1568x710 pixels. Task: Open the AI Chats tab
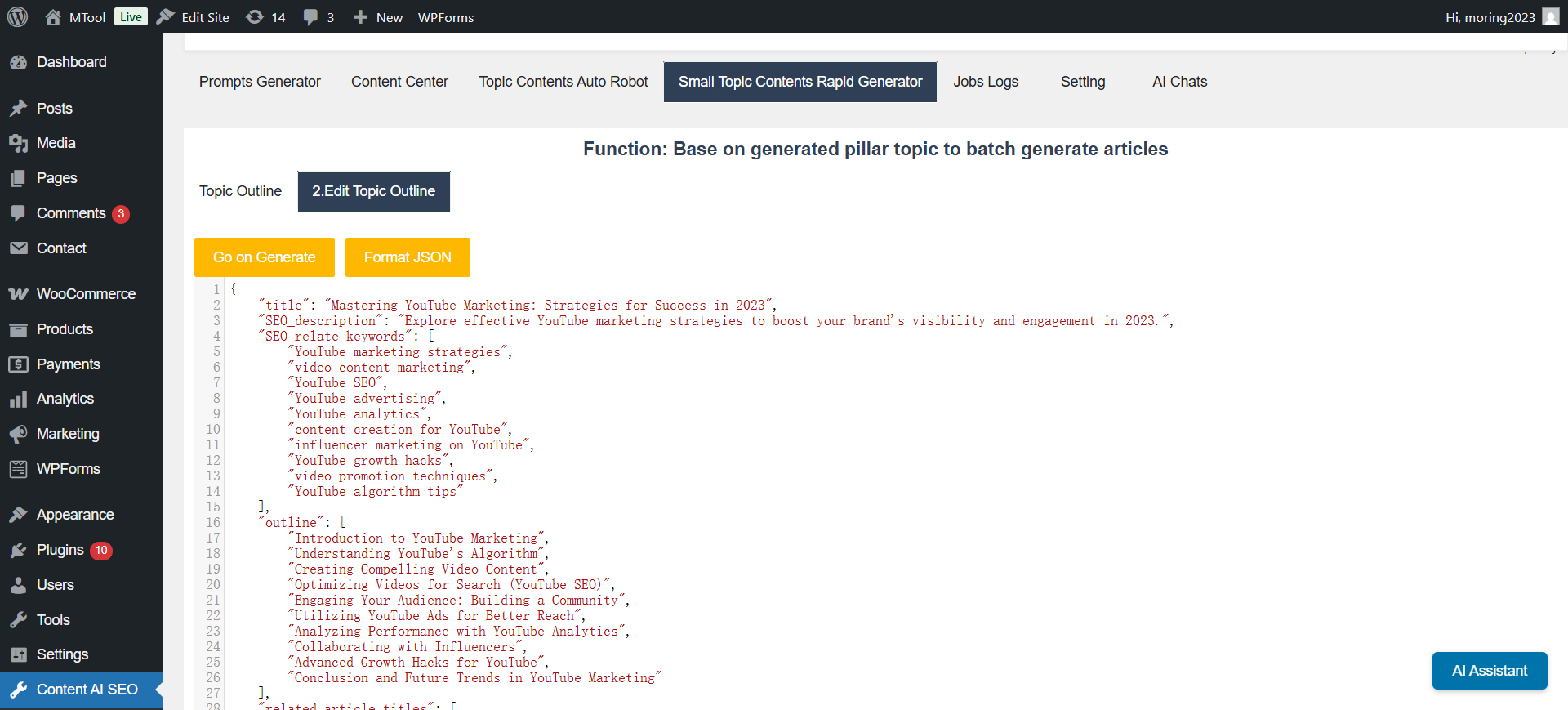tap(1179, 82)
